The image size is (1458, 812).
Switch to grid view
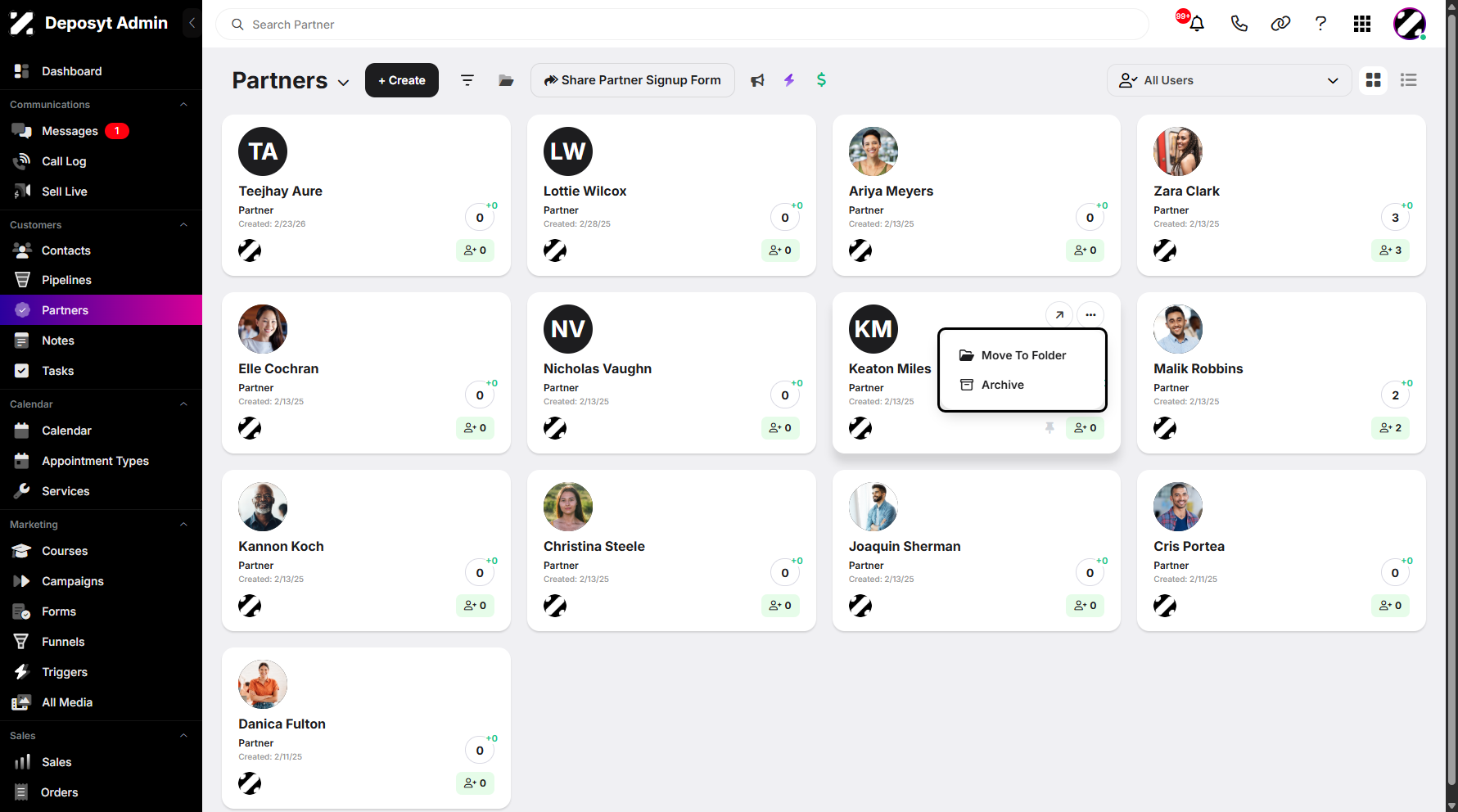pyautogui.click(x=1374, y=80)
